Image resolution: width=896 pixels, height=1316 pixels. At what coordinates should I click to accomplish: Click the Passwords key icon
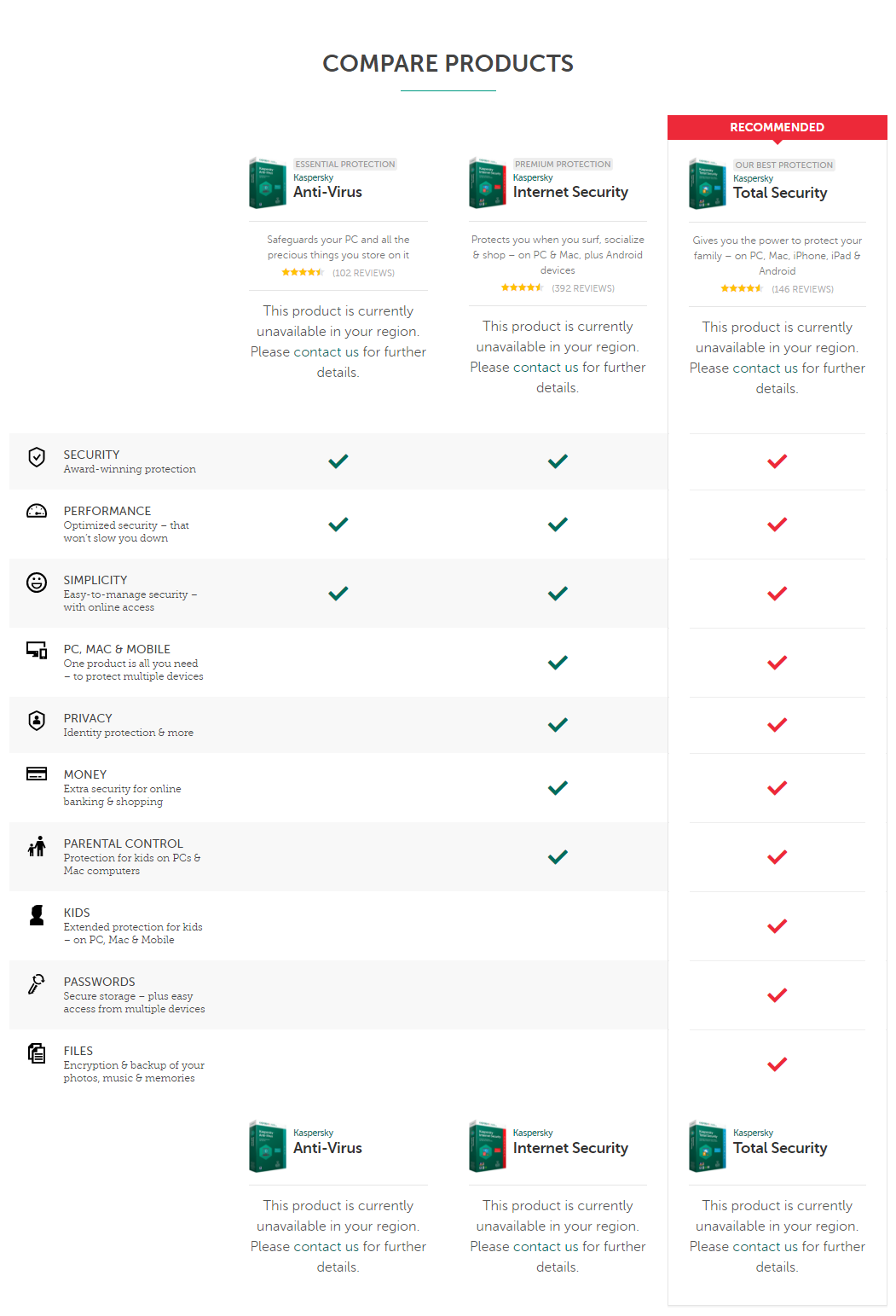pos(37,984)
